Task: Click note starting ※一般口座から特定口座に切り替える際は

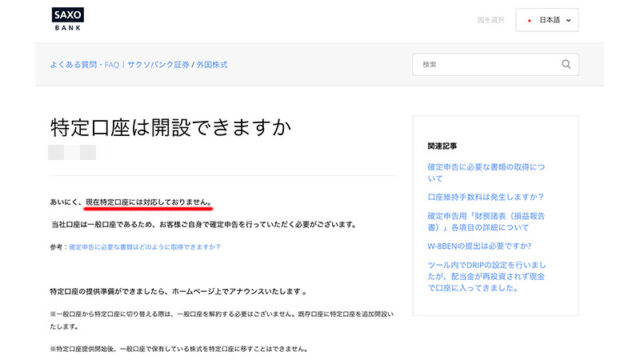Action: (222, 320)
